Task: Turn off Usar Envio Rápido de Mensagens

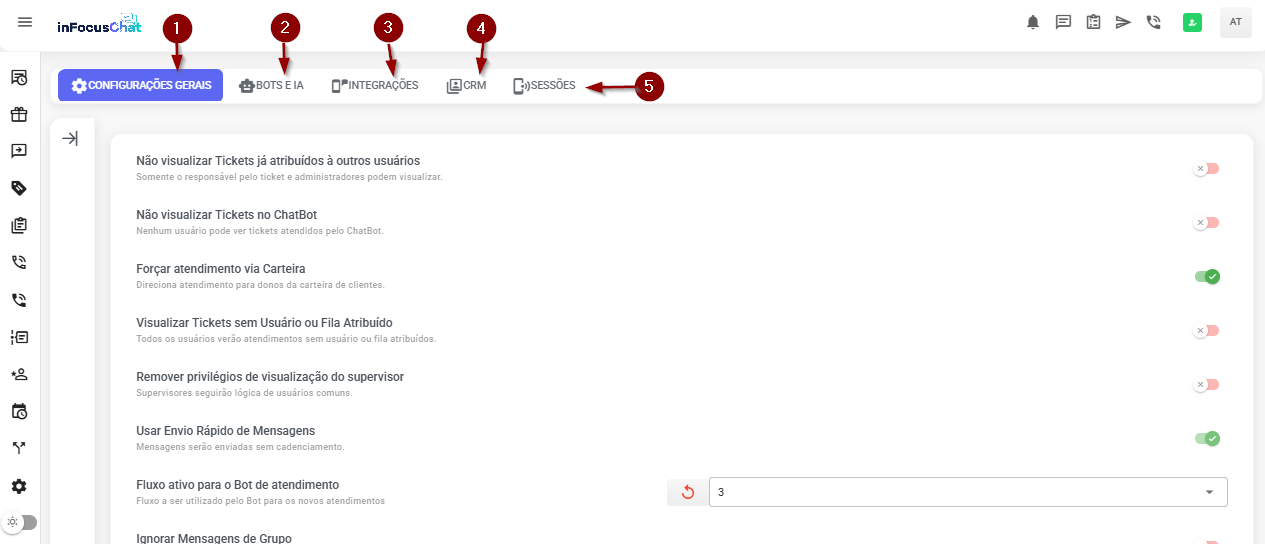Action: pos(1207,438)
